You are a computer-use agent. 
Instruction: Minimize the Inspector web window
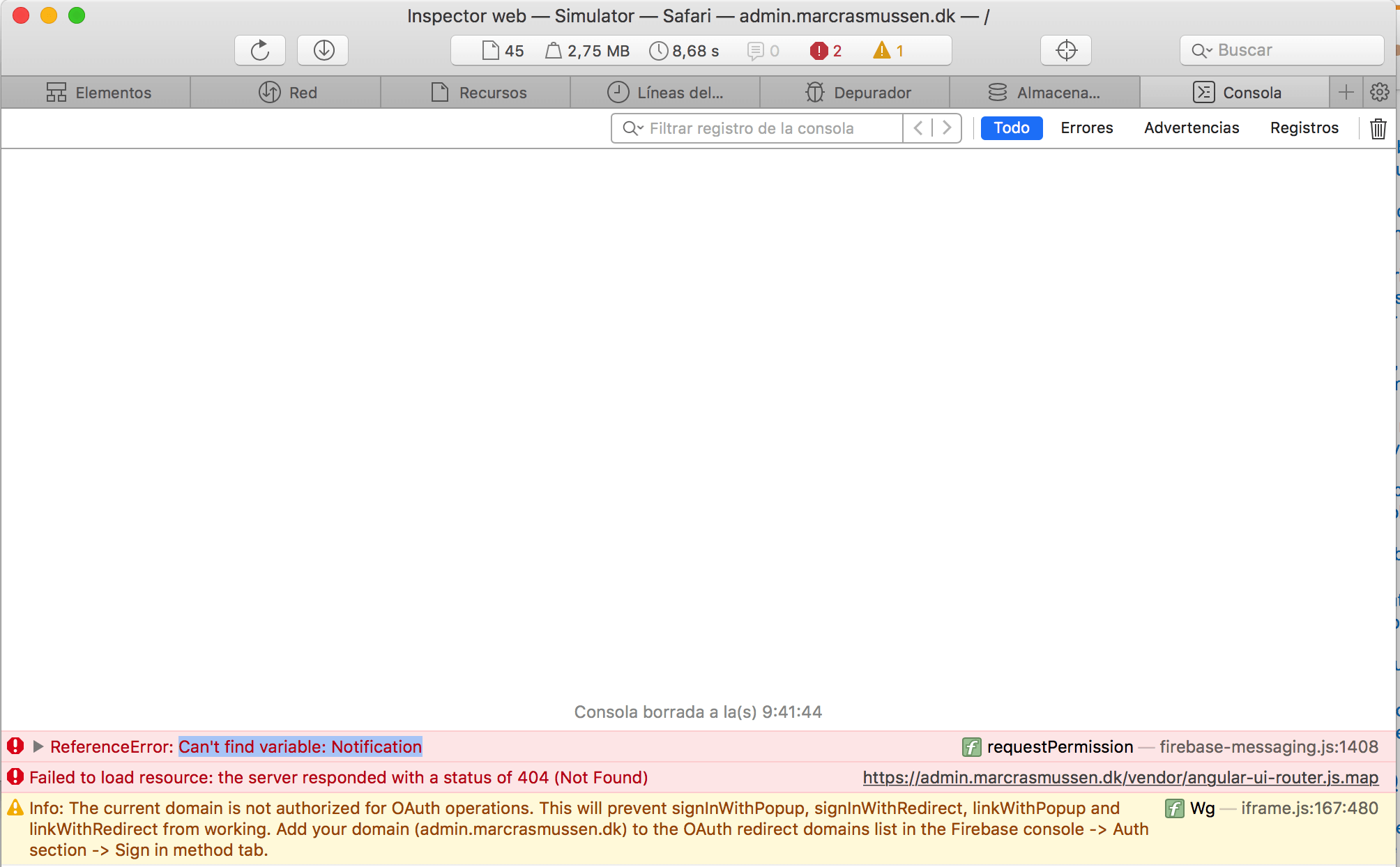point(49,15)
